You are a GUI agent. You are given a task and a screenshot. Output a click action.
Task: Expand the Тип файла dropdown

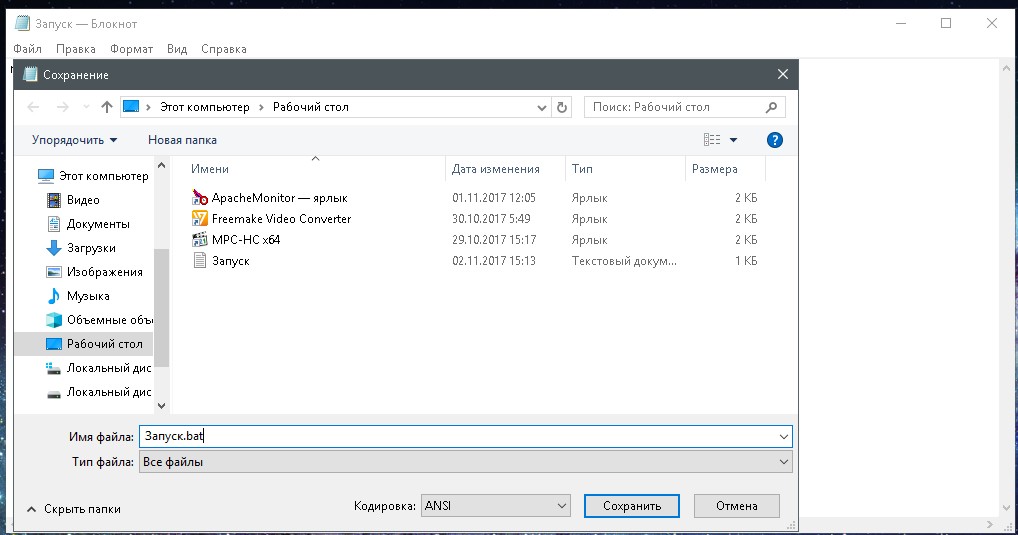466,461
